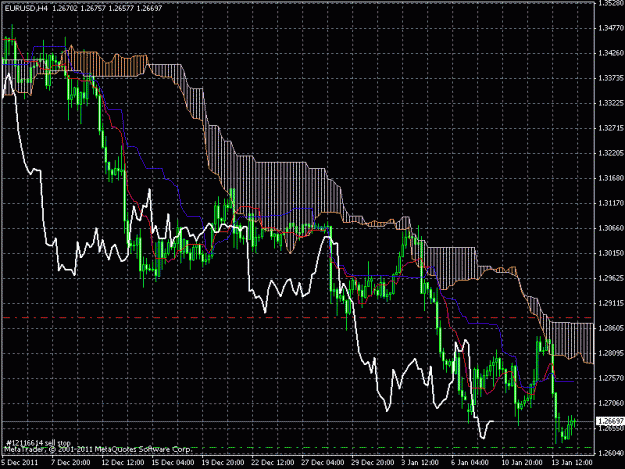Click the 3 Jan 12:00 time label
The width and height of the screenshot is (625, 469).
(x=421, y=462)
